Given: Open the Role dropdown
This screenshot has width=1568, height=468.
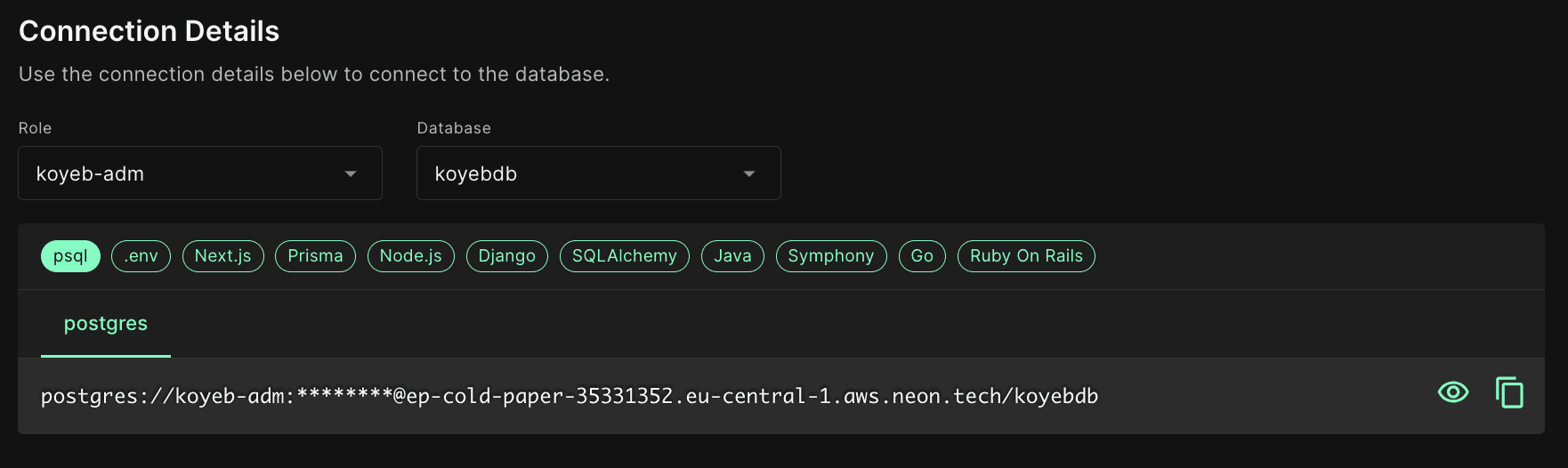Looking at the screenshot, I should tap(199, 173).
